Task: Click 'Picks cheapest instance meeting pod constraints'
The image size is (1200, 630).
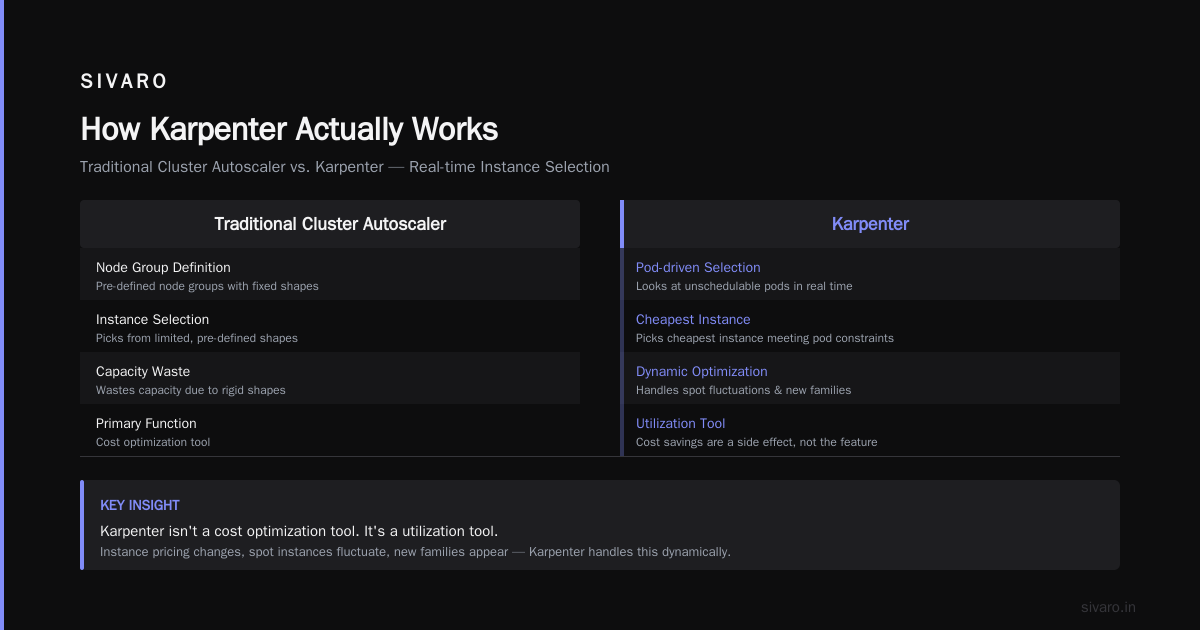Action: (765, 338)
